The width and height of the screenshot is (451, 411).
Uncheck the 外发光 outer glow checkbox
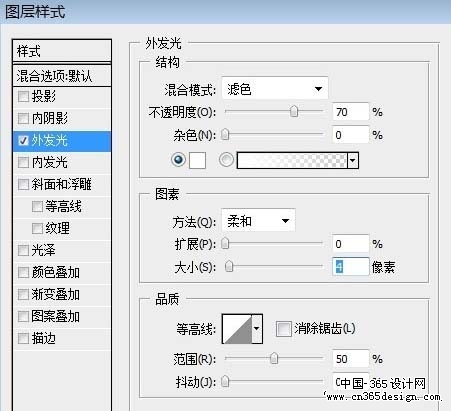click(x=23, y=140)
